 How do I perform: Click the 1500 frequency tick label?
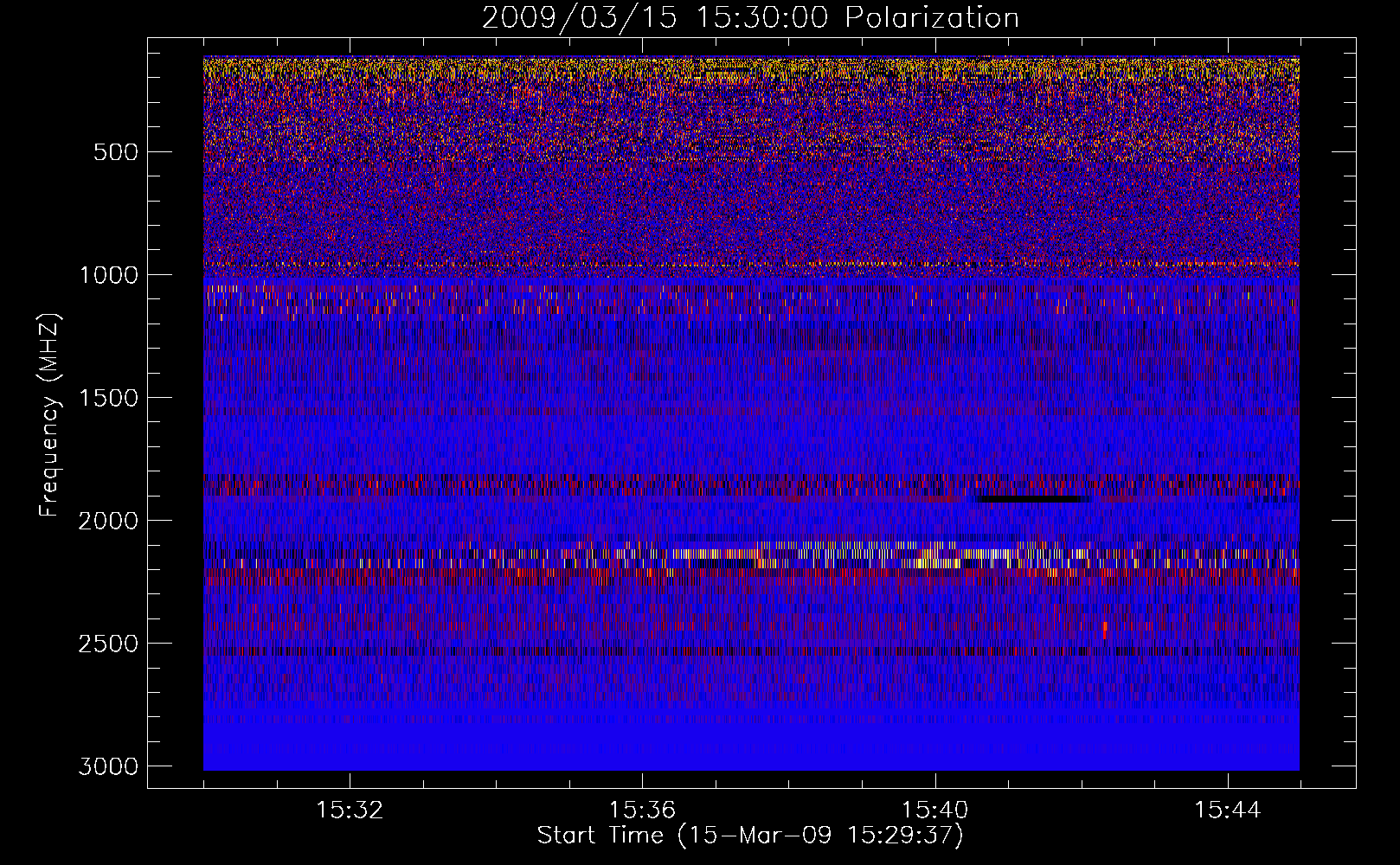(x=108, y=398)
